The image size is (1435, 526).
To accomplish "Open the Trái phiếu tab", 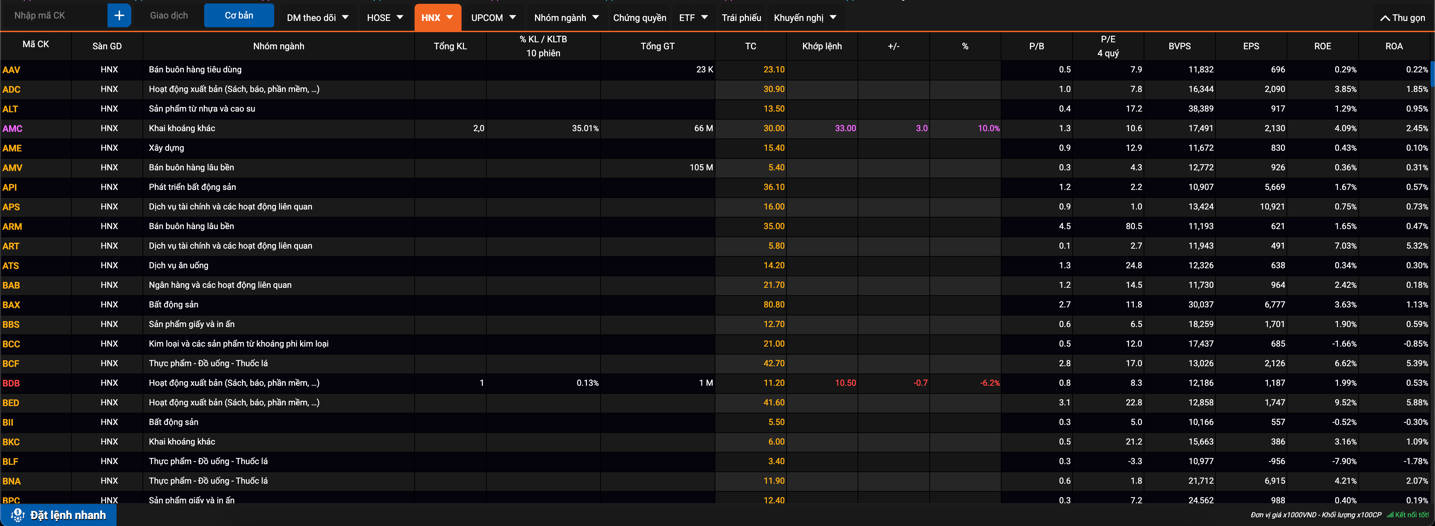I will tap(741, 18).
